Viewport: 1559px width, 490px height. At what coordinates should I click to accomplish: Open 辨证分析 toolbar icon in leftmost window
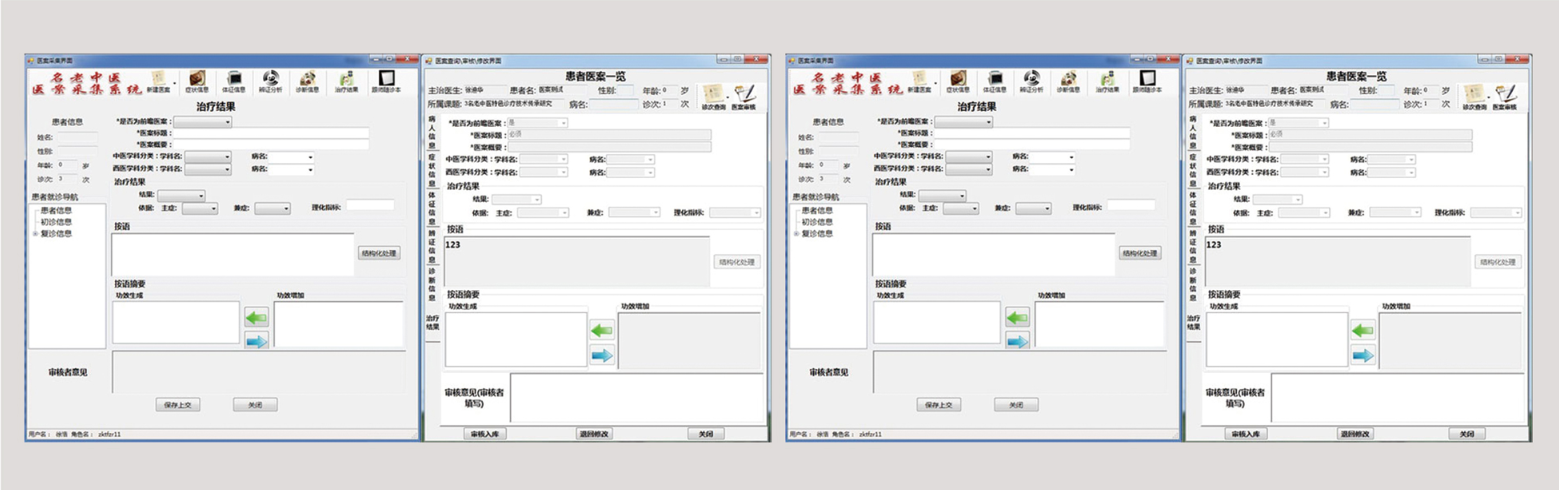271,80
